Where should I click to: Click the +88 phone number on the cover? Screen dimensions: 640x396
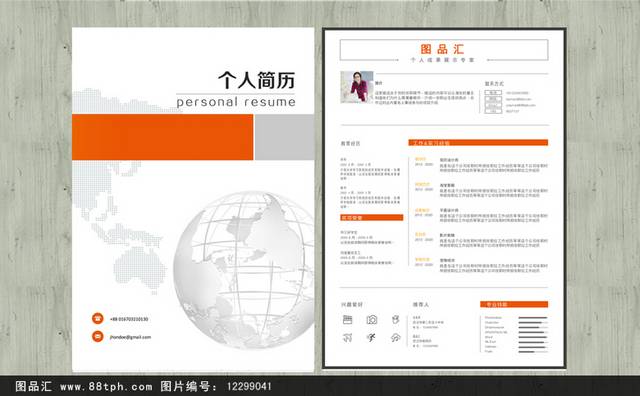tap(129, 319)
